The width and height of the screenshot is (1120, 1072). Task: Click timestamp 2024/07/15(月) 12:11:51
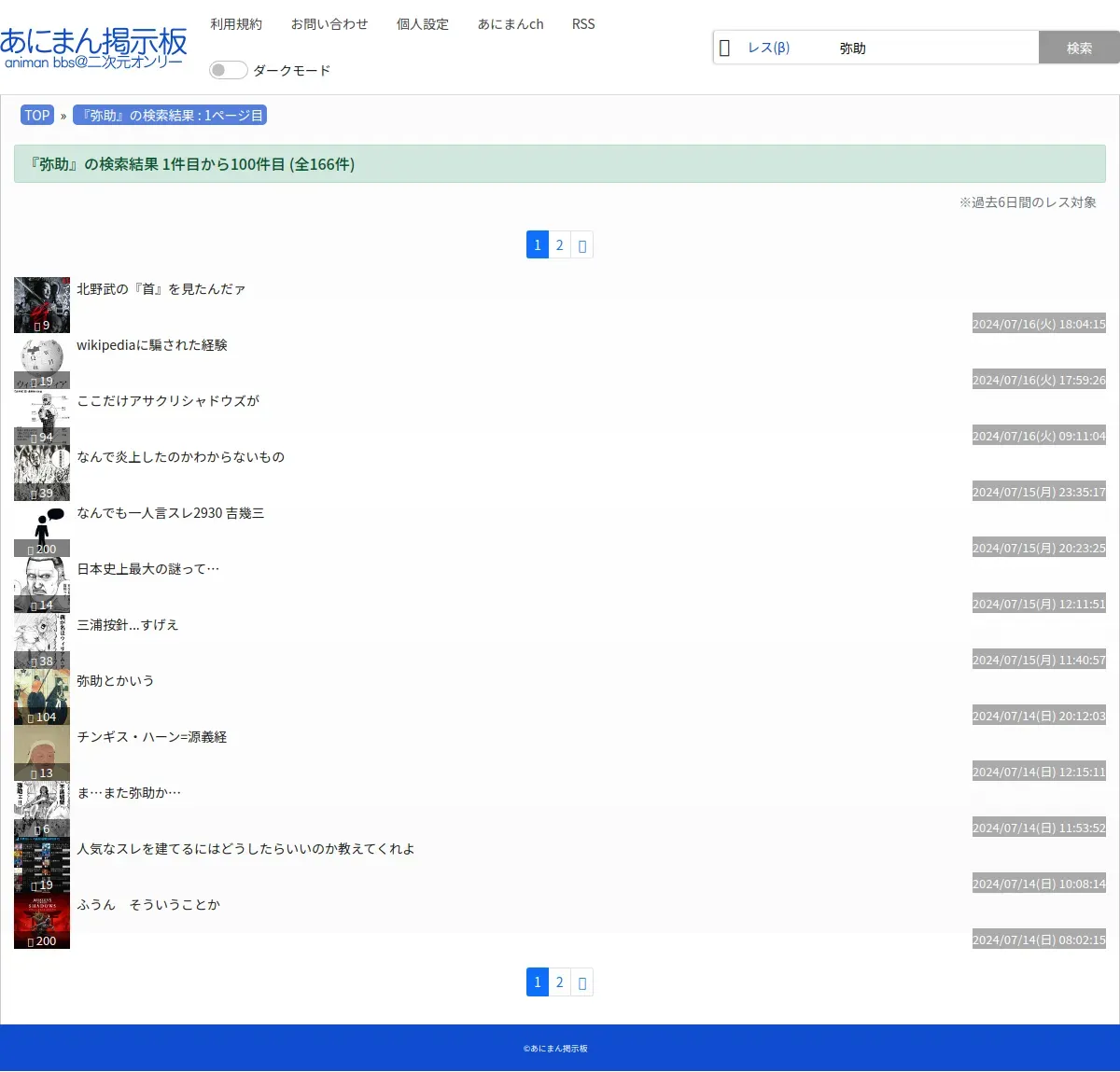(1039, 604)
